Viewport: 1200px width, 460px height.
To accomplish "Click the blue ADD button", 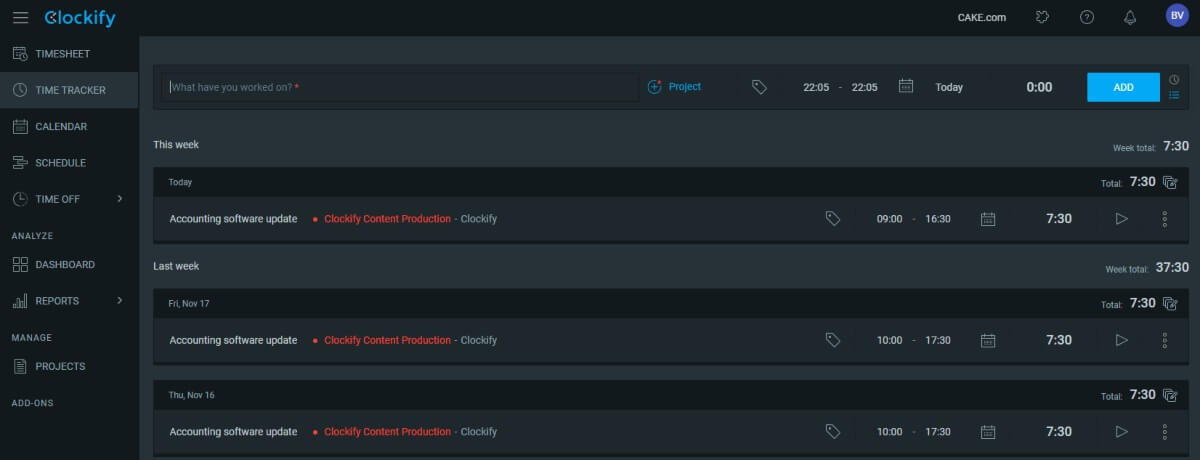I will point(1123,87).
